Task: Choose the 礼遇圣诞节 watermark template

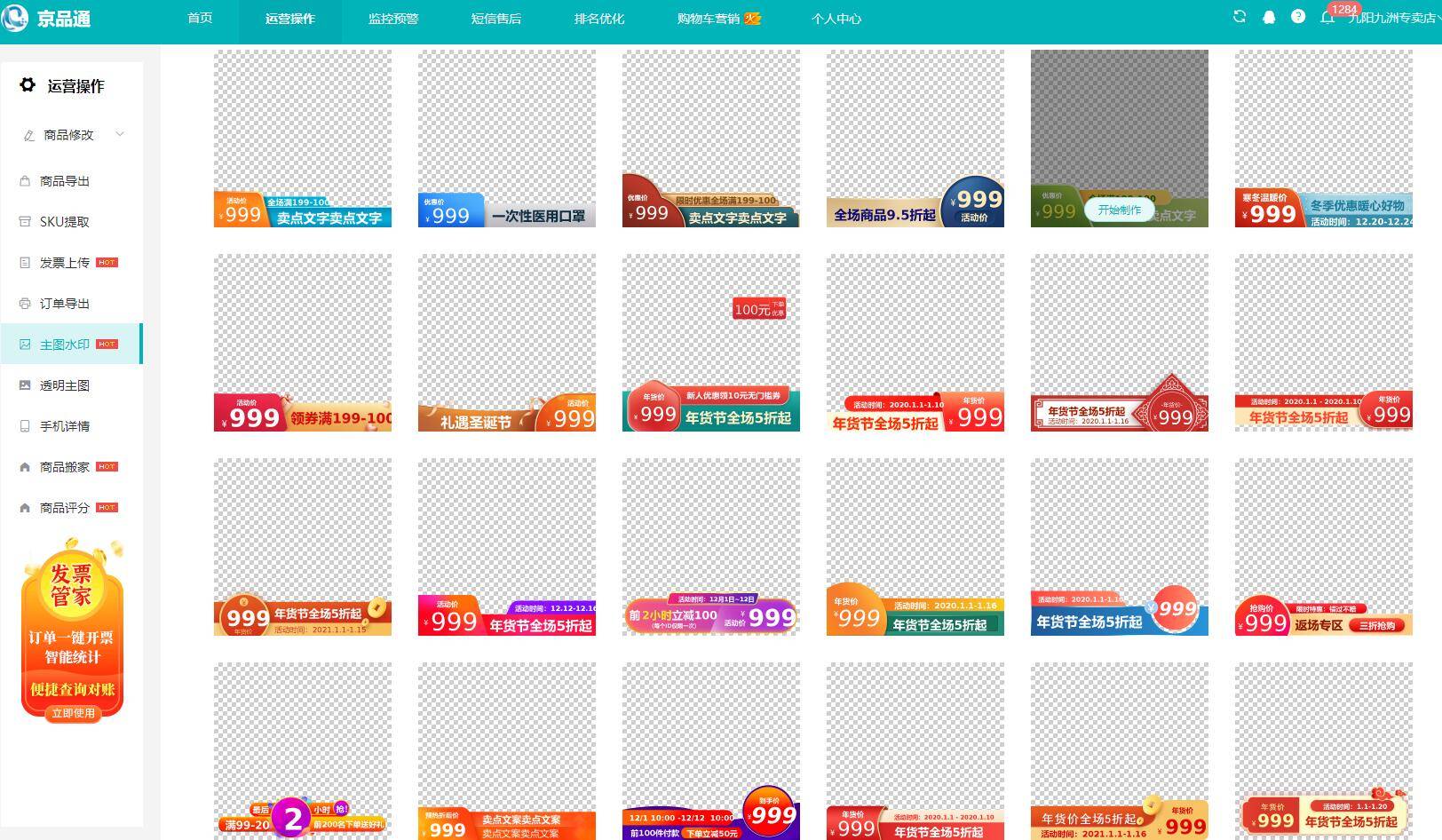Action: (507, 343)
